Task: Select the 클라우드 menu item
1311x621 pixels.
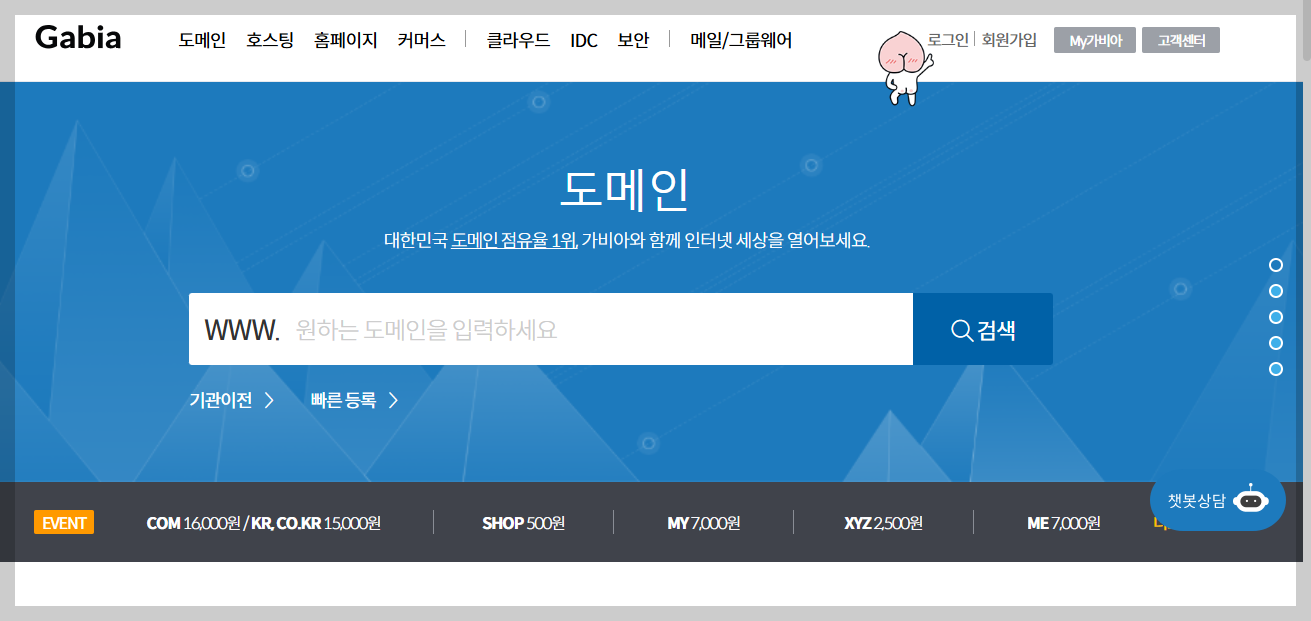Action: pyautogui.click(x=518, y=40)
